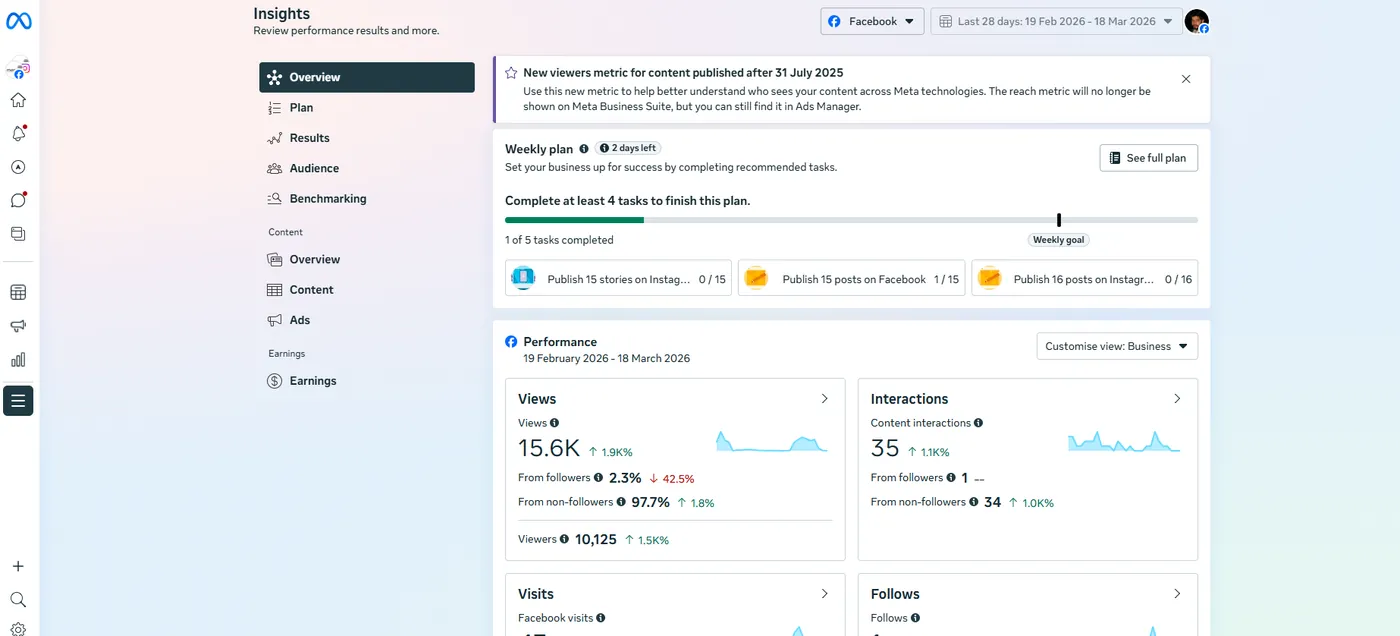Viewport: 1400px width, 636px height.
Task: Click info icon after Views From followers
Action: (598, 478)
